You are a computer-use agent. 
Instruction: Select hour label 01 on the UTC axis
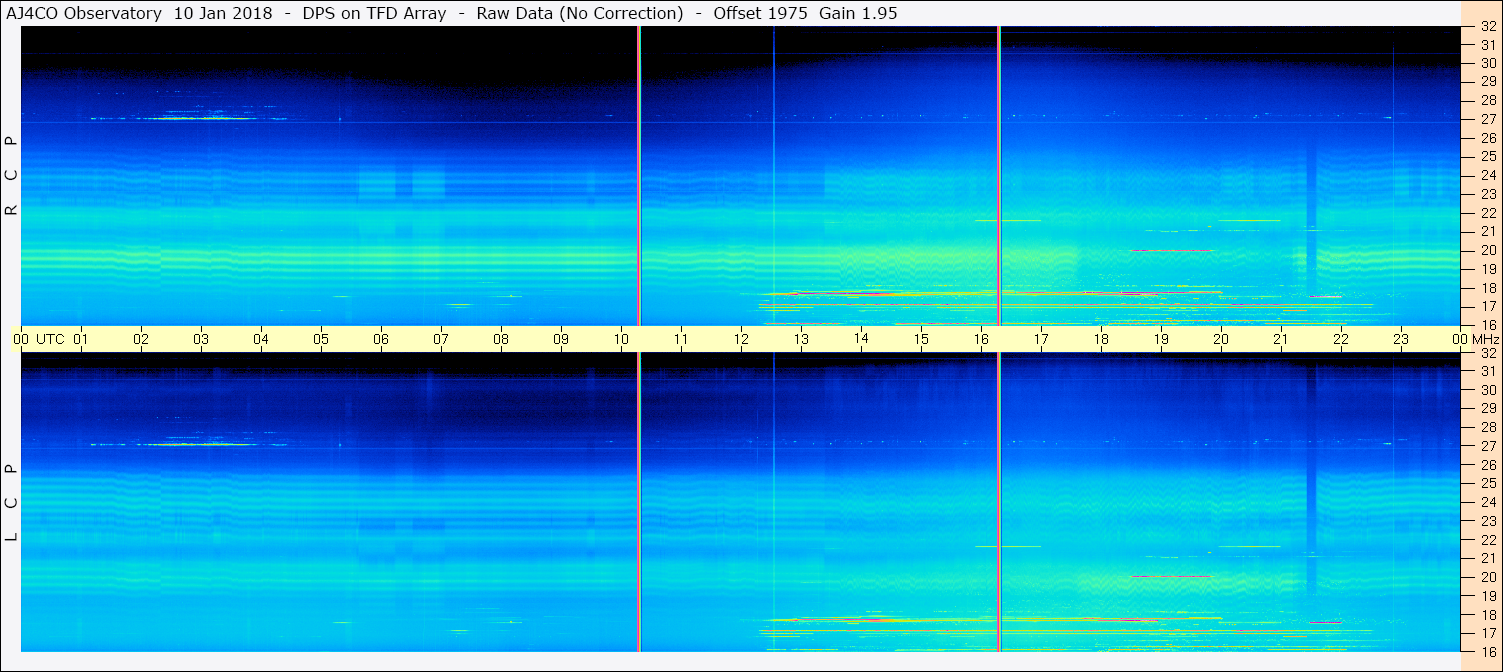pyautogui.click(x=81, y=339)
